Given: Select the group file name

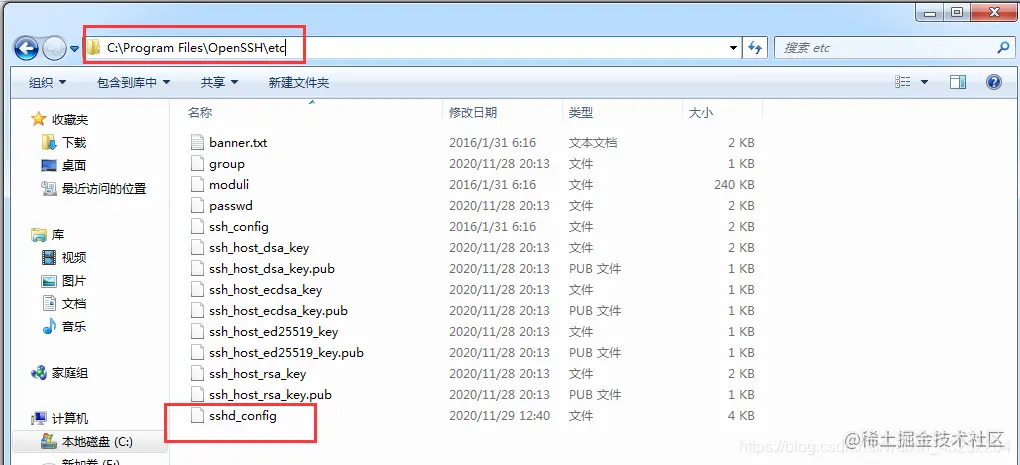Looking at the screenshot, I should 227,164.
